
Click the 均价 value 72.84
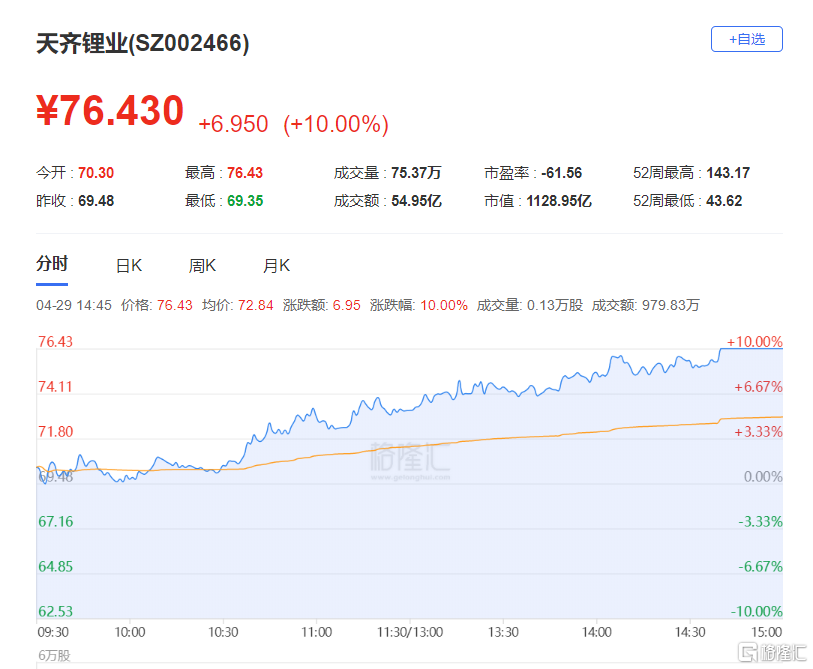(x=256, y=305)
